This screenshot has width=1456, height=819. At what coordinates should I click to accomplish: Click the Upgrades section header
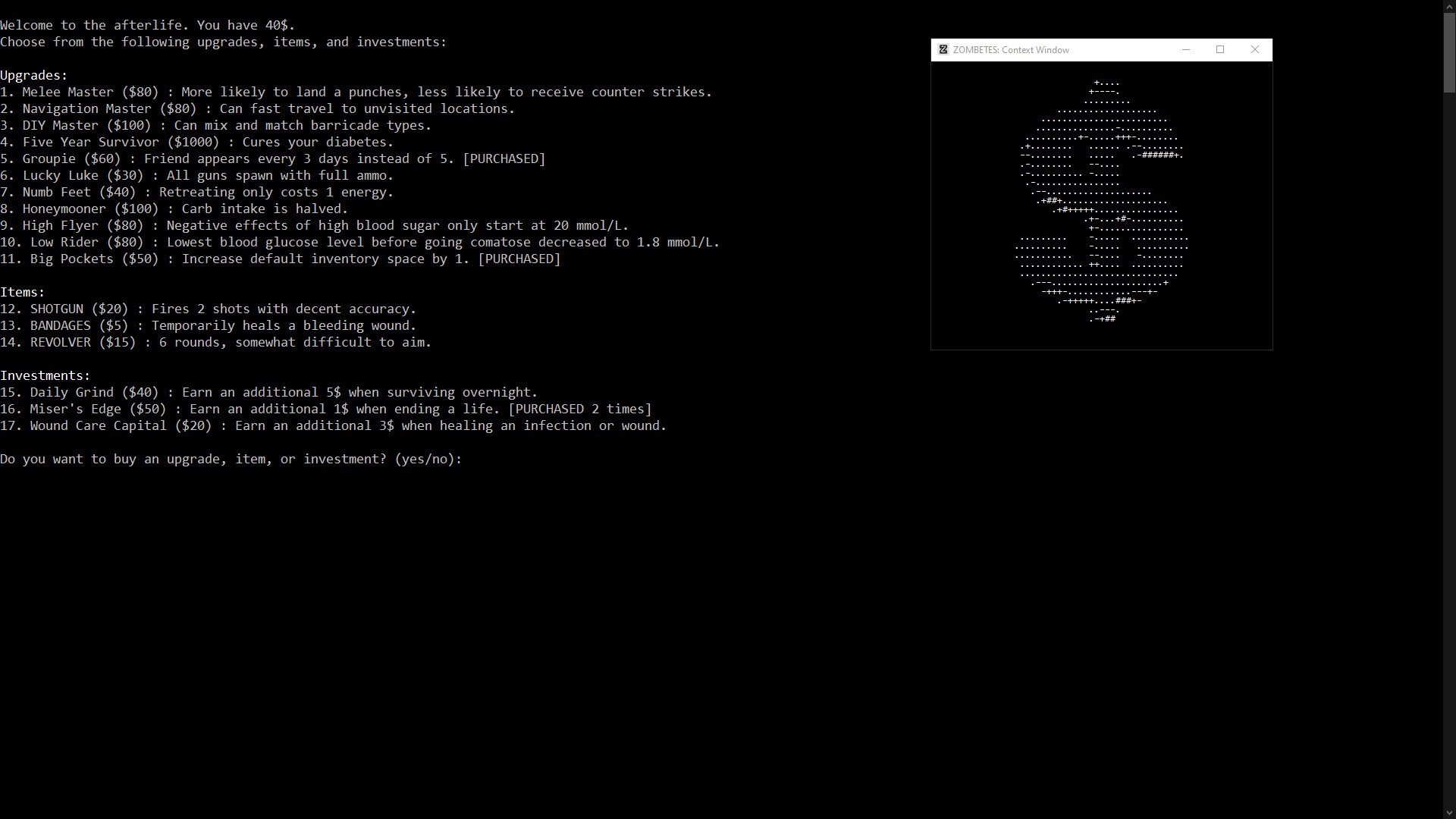pos(33,75)
